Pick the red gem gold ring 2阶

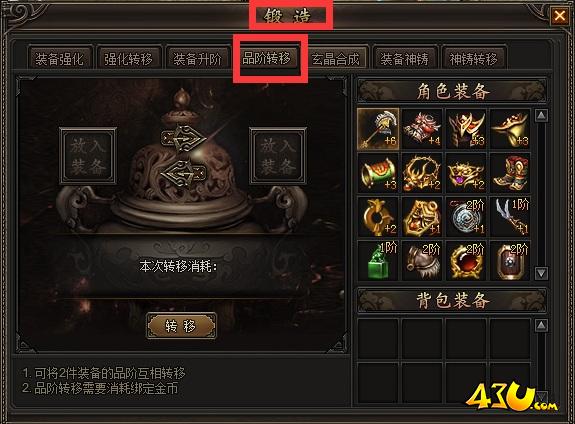pos(466,261)
